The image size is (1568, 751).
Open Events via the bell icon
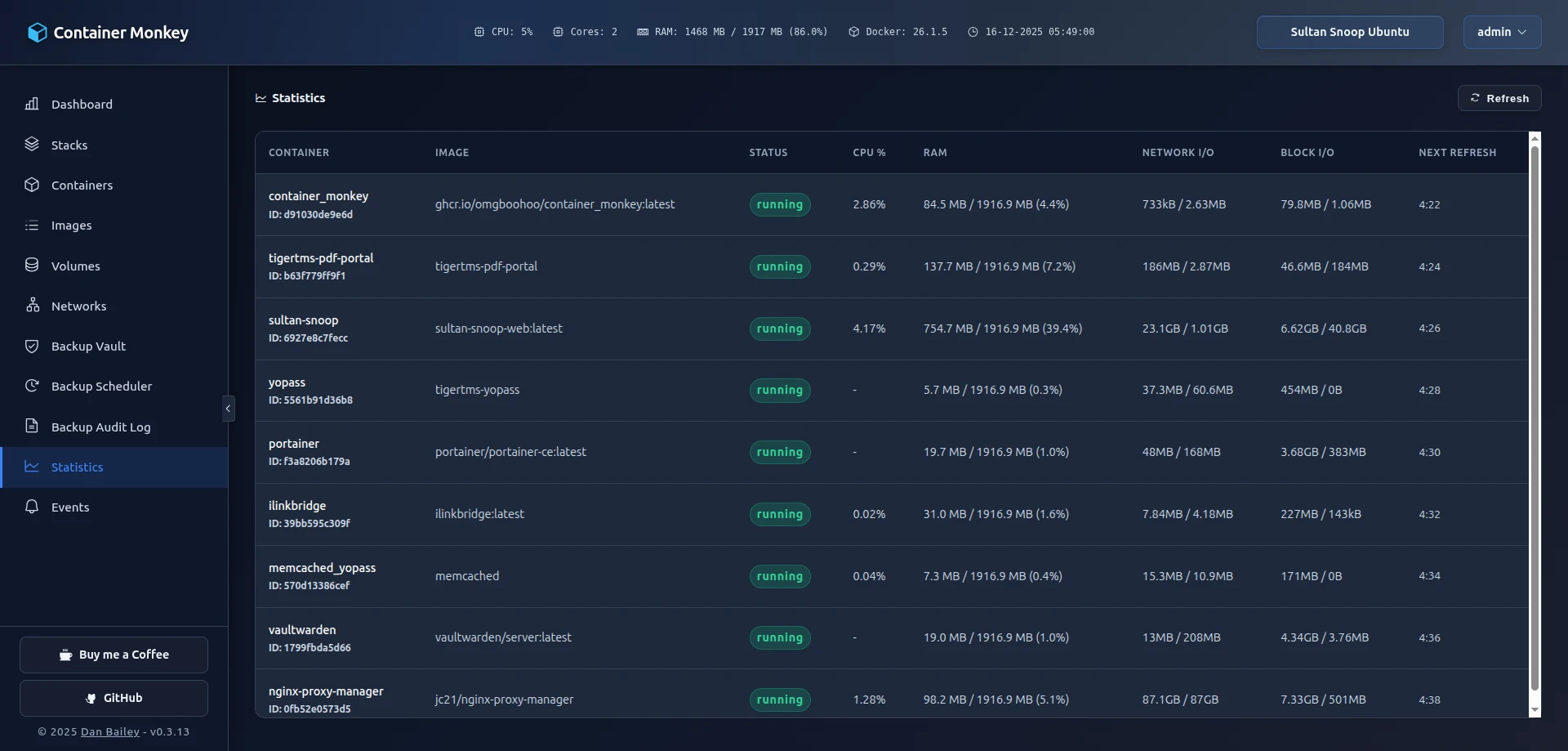(32, 507)
